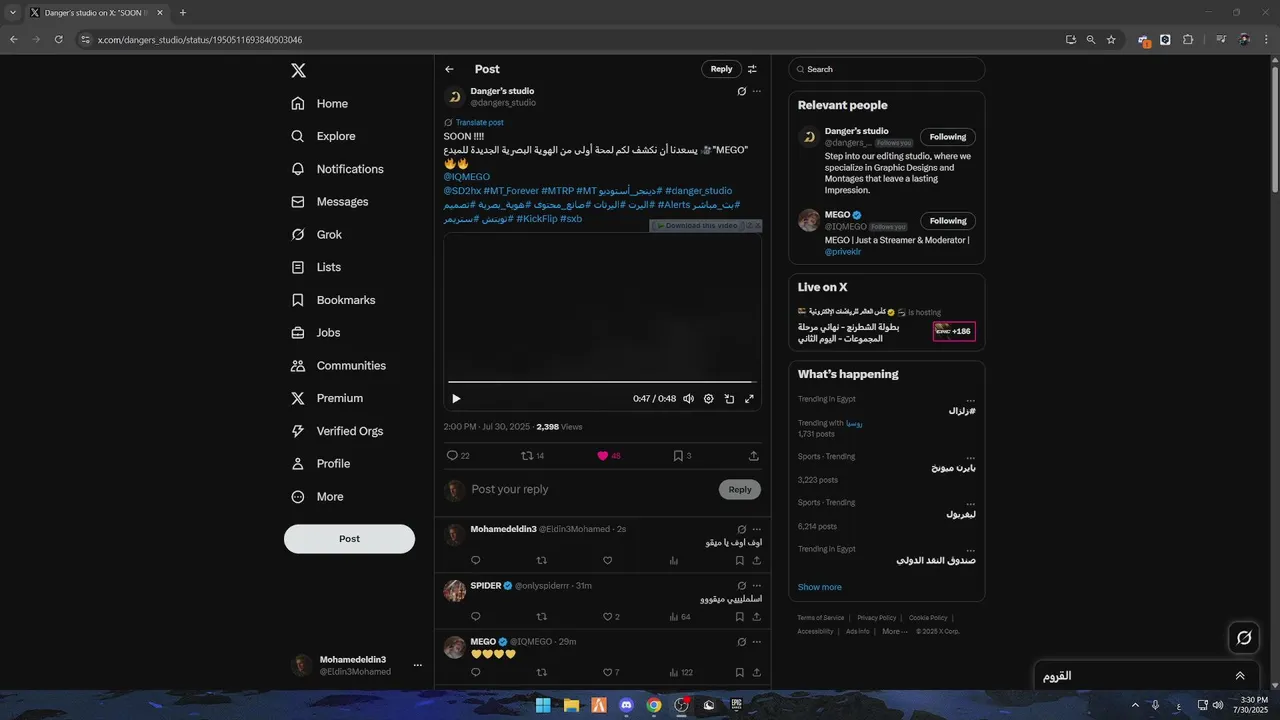
Task: Expand video to fullscreen
Action: pyautogui.click(x=749, y=399)
